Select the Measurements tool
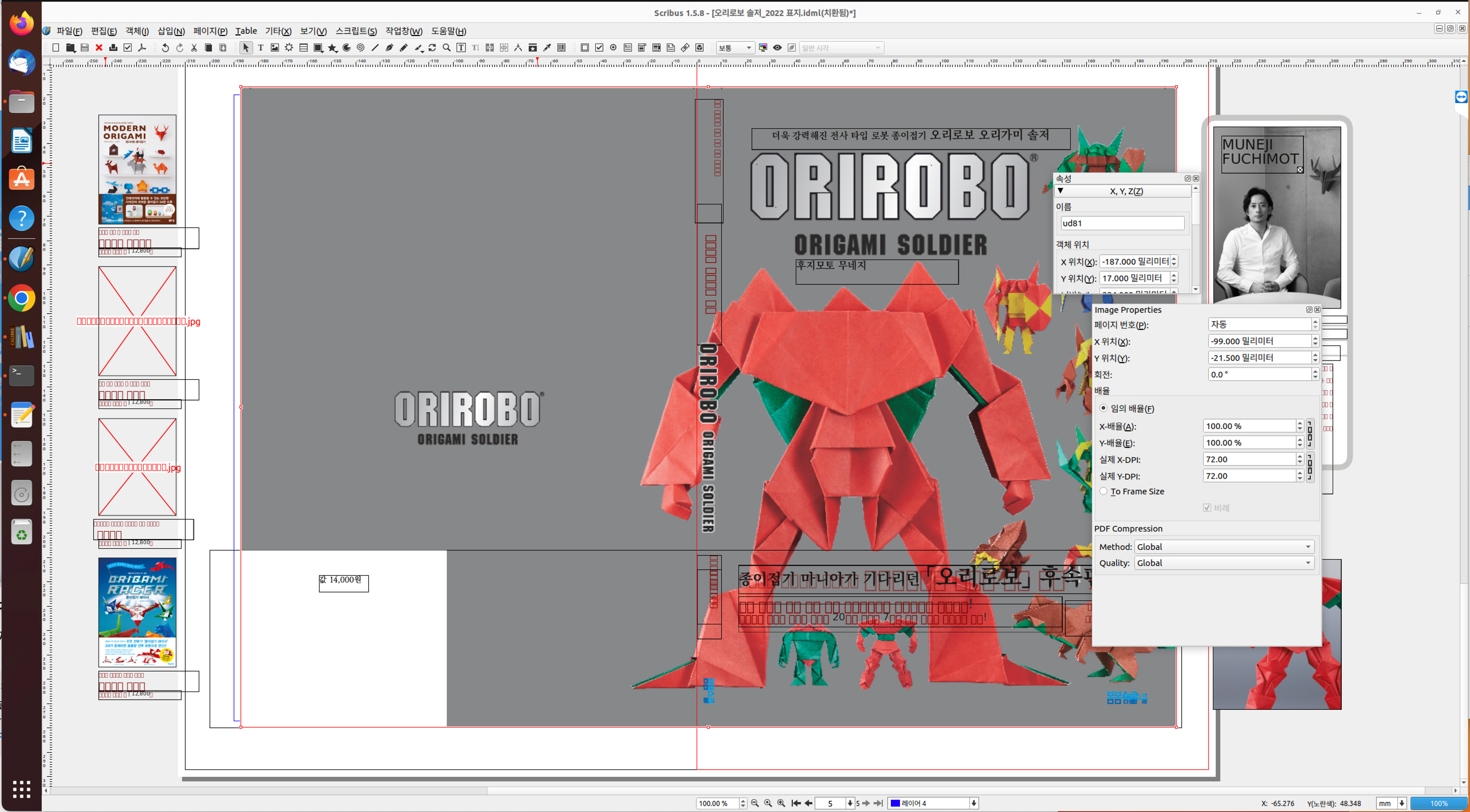The width and height of the screenshot is (1470, 812). (518, 48)
